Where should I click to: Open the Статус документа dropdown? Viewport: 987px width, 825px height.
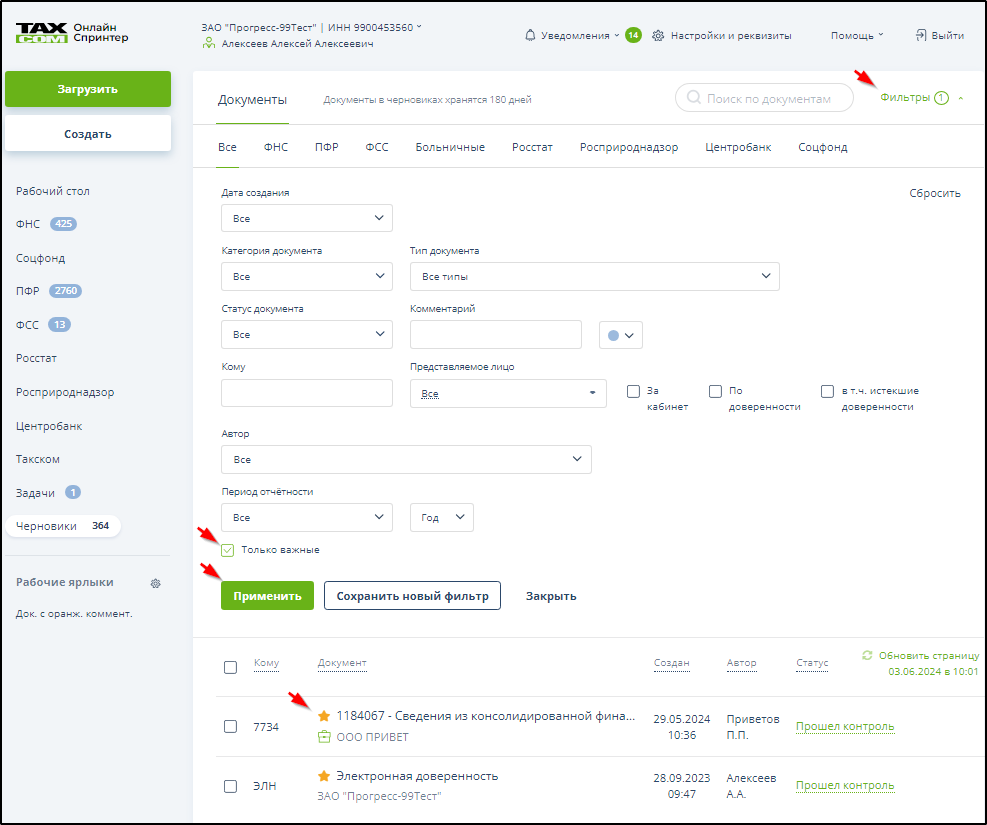point(306,334)
